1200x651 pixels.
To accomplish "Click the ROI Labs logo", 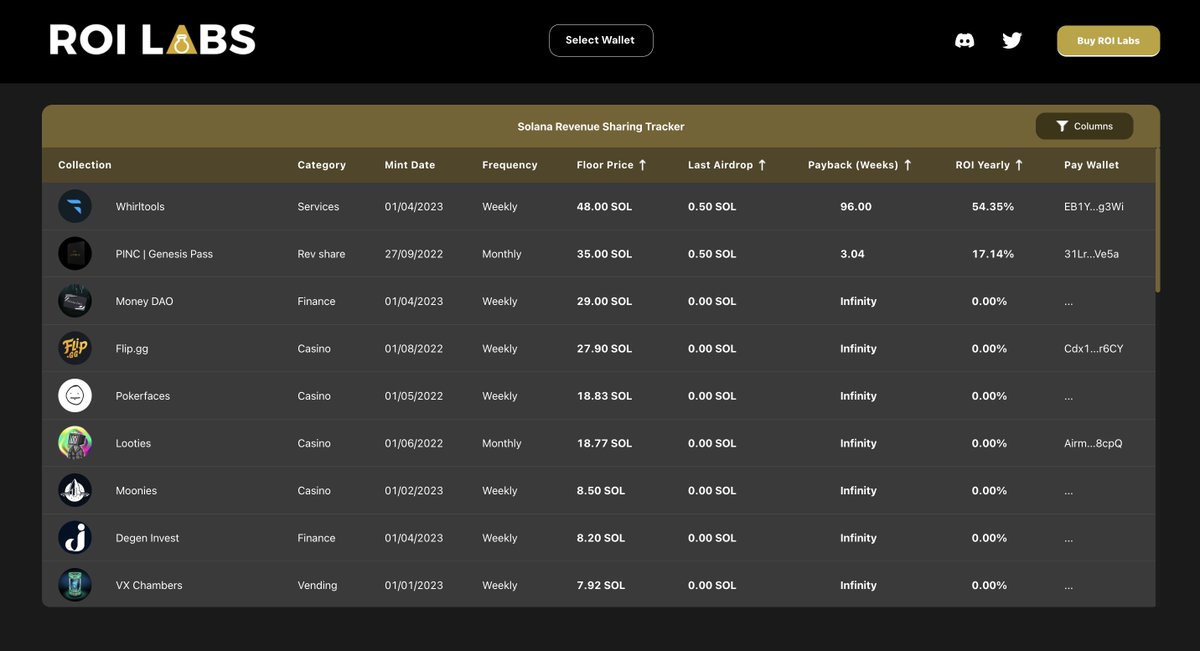I will pyautogui.click(x=153, y=40).
